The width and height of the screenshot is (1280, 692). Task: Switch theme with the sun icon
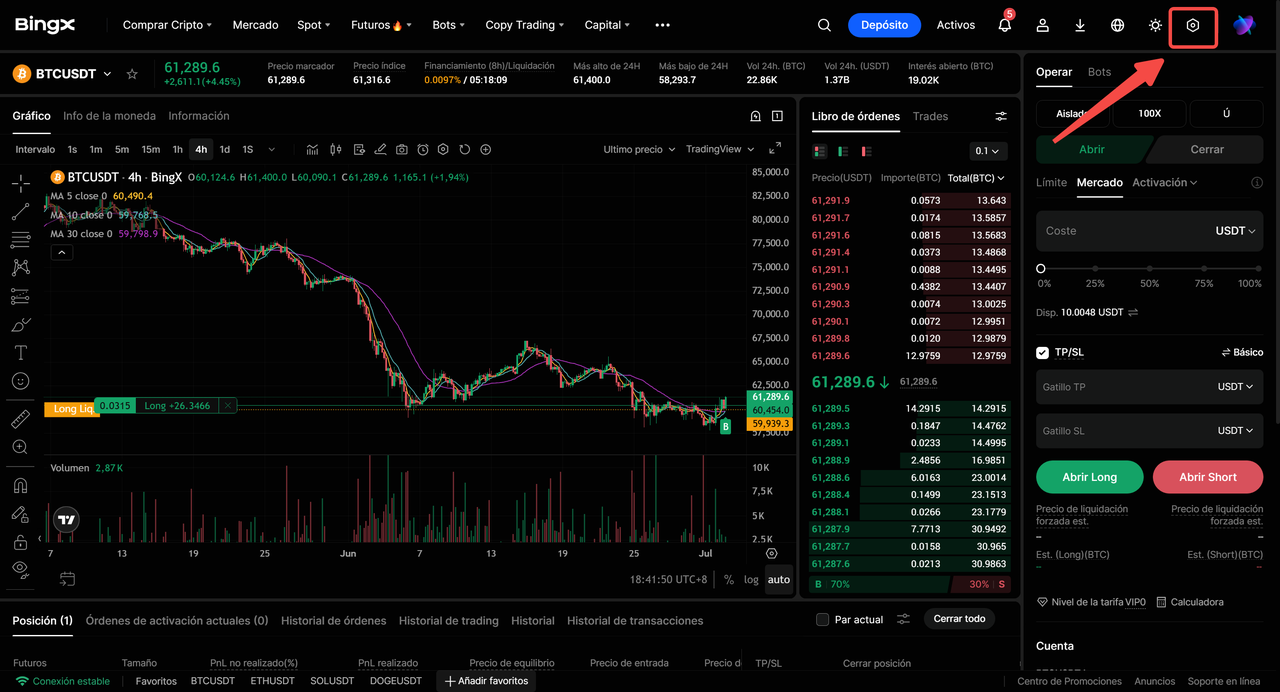[1155, 25]
